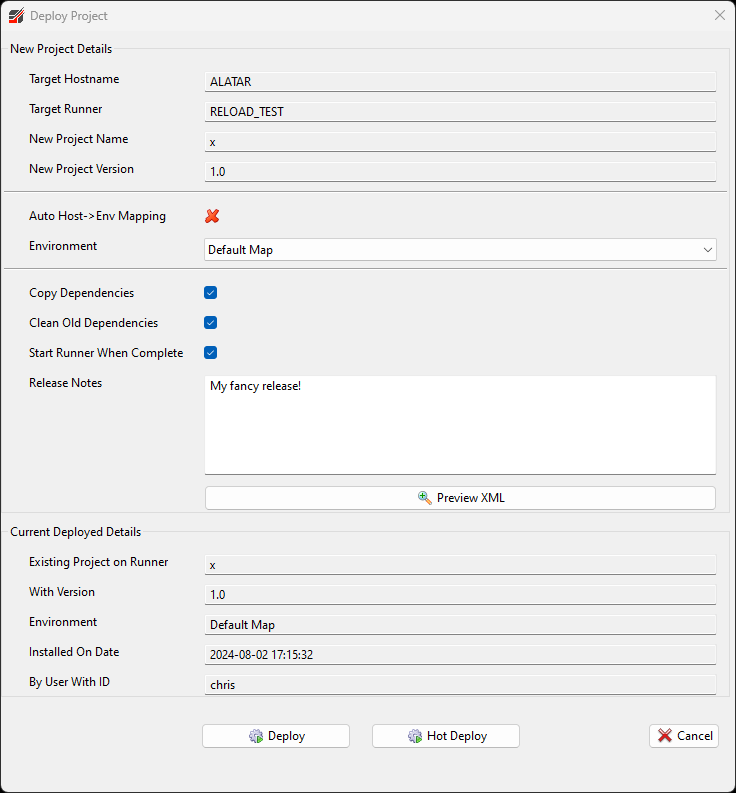Click the magnifier icon on Preview XML
Screen dimensions: 736x793
pyautogui.click(x=425, y=498)
